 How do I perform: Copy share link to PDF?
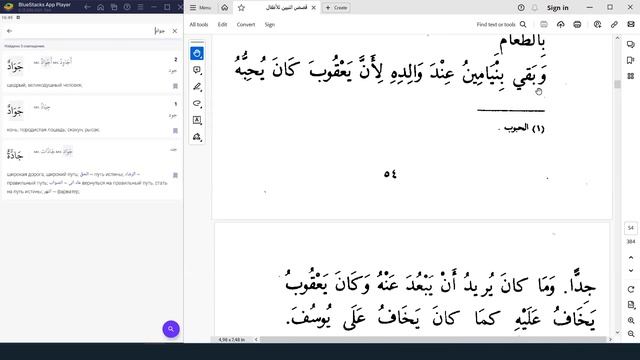click(614, 24)
